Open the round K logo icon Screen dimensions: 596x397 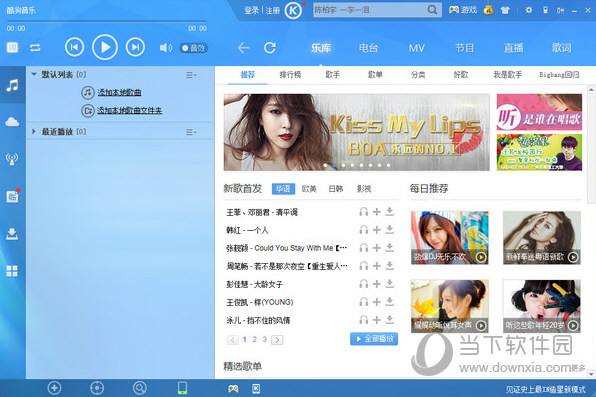293,11
